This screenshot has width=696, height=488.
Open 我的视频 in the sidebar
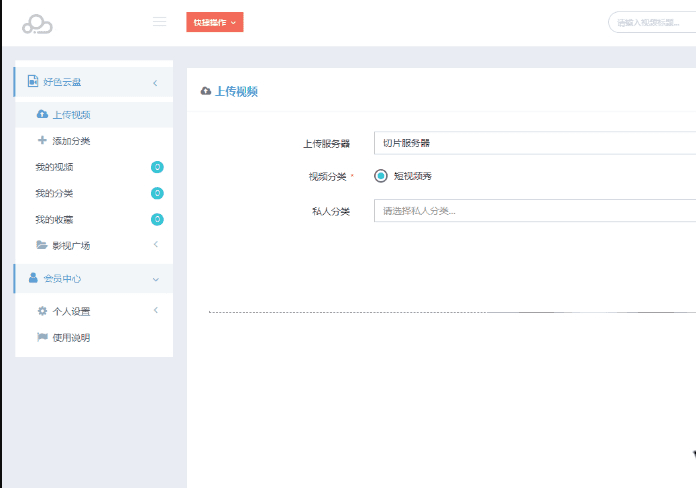point(54,167)
